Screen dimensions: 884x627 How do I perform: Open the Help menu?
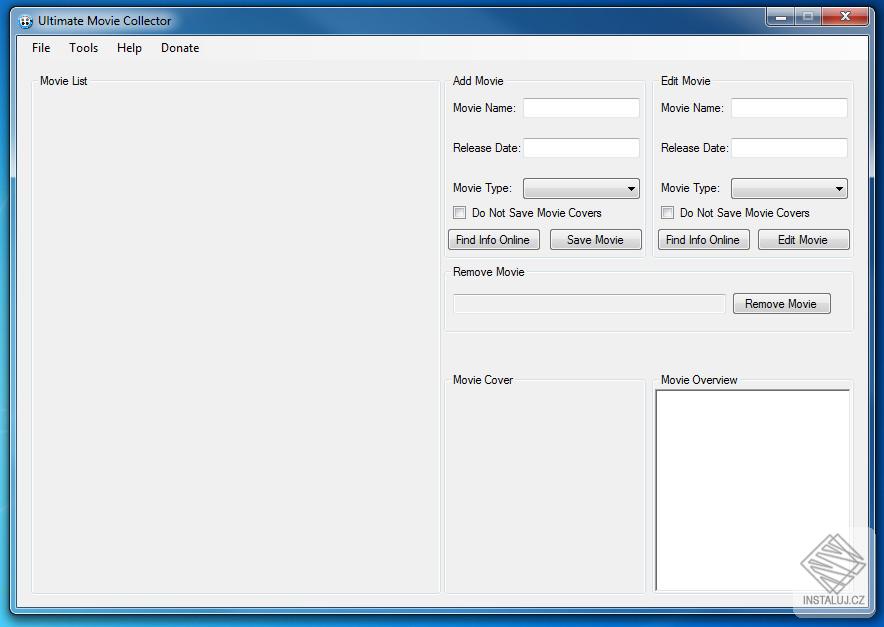(x=129, y=48)
